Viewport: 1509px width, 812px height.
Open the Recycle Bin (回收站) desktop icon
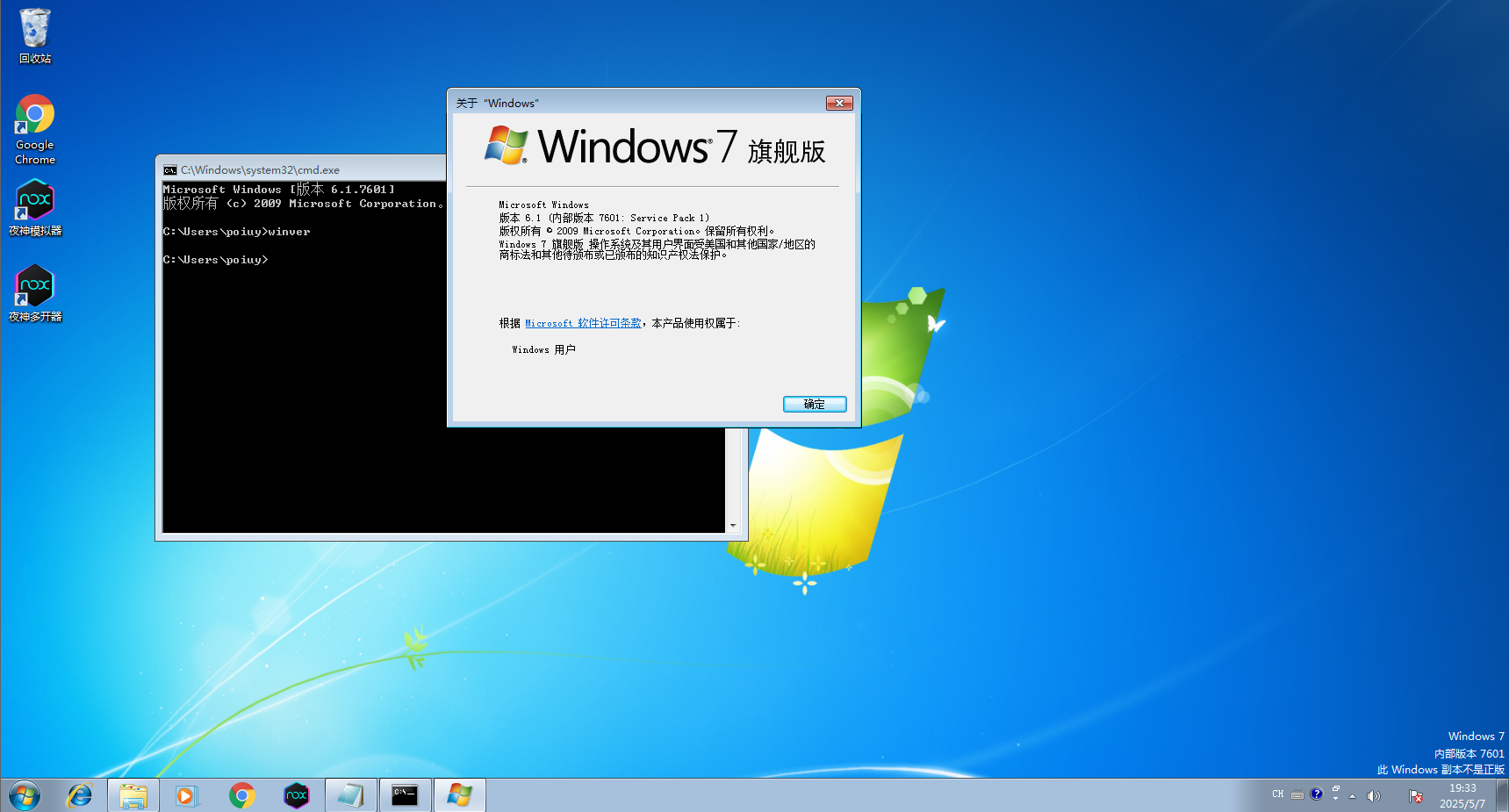pyautogui.click(x=35, y=35)
